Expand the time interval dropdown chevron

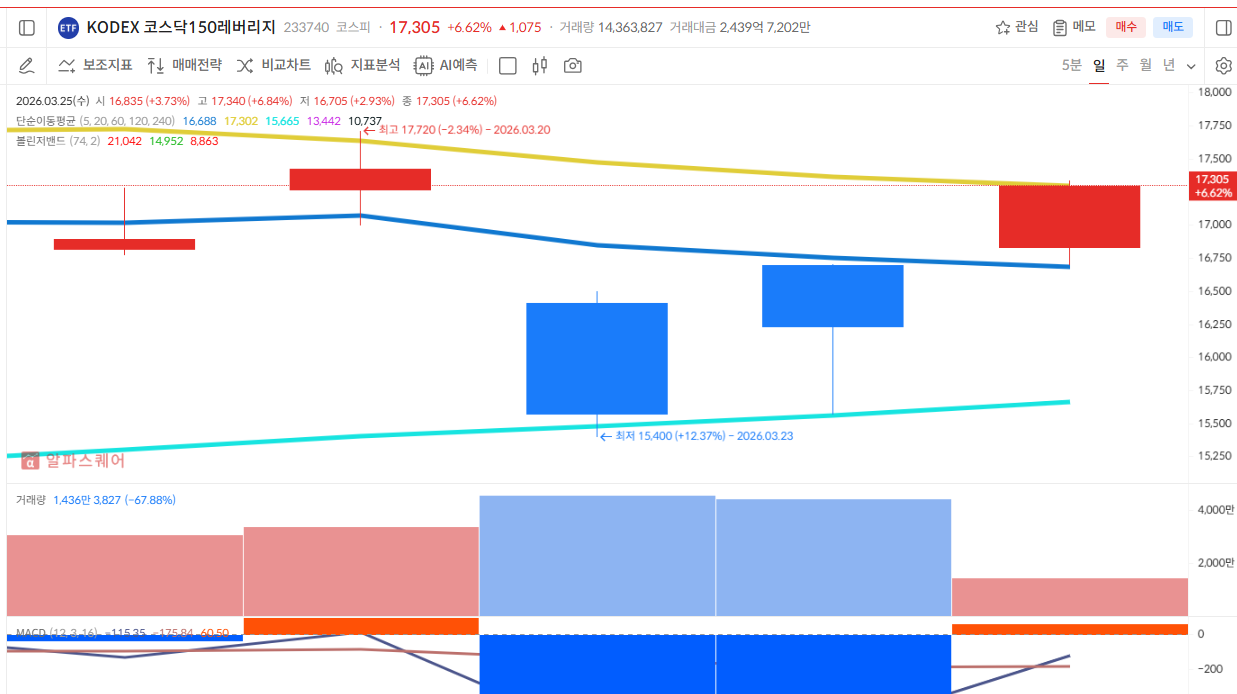1191,66
